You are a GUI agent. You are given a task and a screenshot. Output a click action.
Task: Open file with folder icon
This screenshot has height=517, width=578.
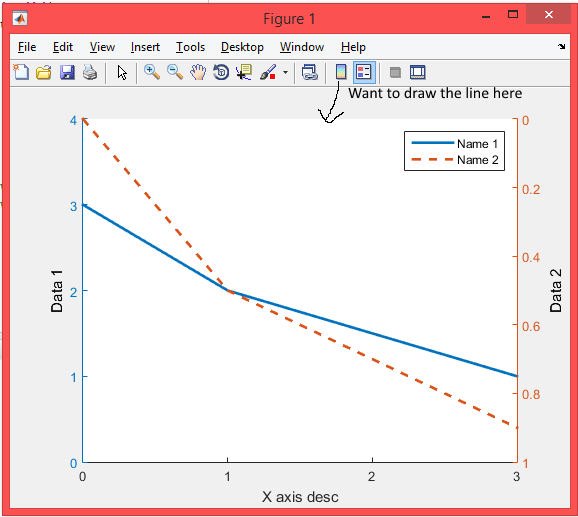pos(44,72)
